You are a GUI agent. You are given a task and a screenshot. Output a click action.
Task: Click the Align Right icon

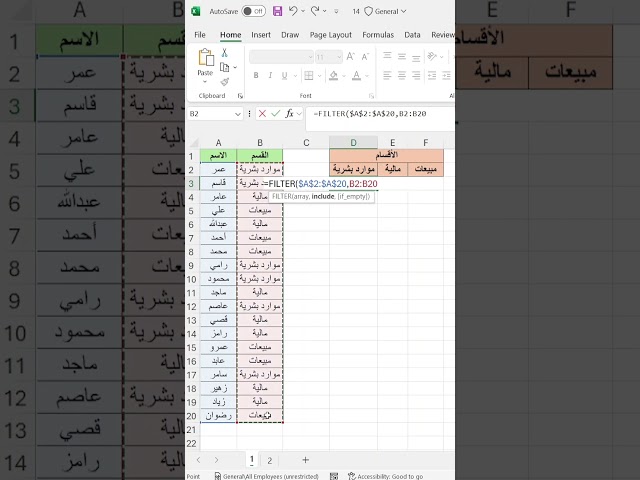coord(416,76)
